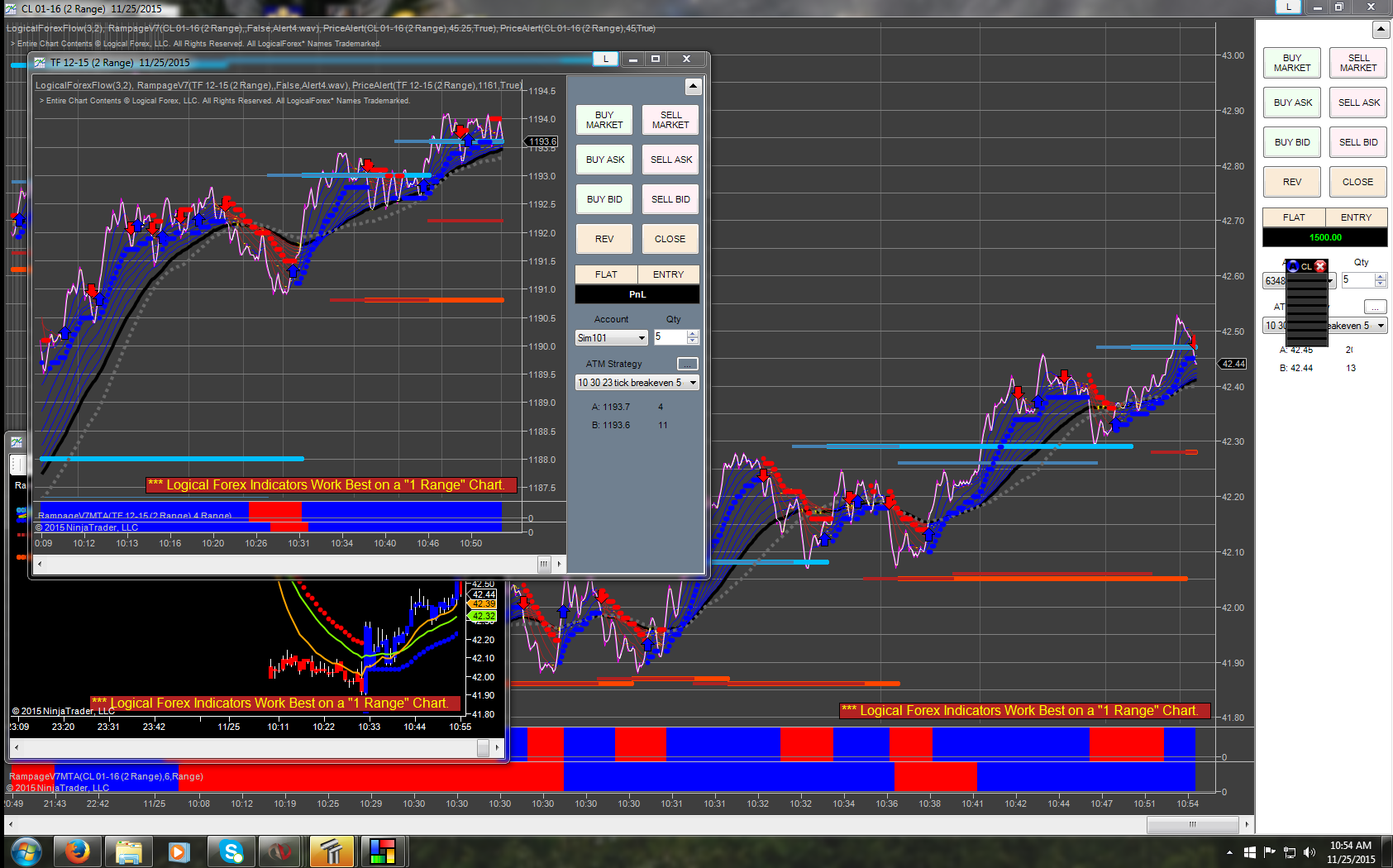Open Firefox from the taskbar
Screen dimensions: 1393x868
pos(78,851)
